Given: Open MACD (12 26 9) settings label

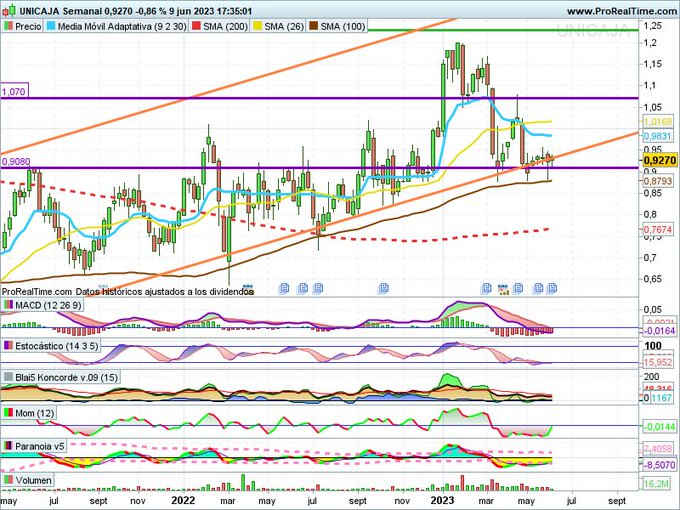Looking at the screenshot, I should 48,305.
